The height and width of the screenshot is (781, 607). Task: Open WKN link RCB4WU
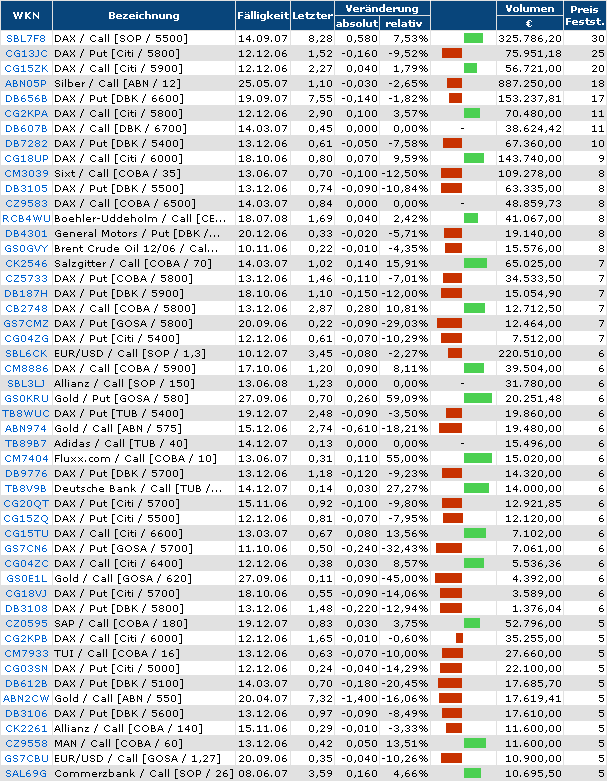tap(26, 218)
